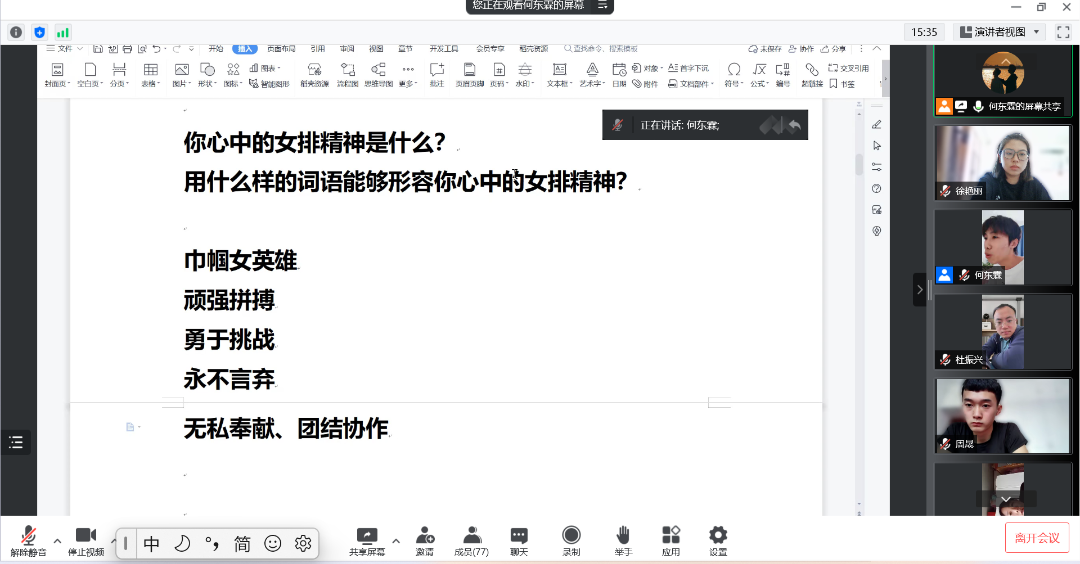This screenshot has height=564, width=1080.
Task: Click the red 离开会议 button
Action: [1037, 537]
